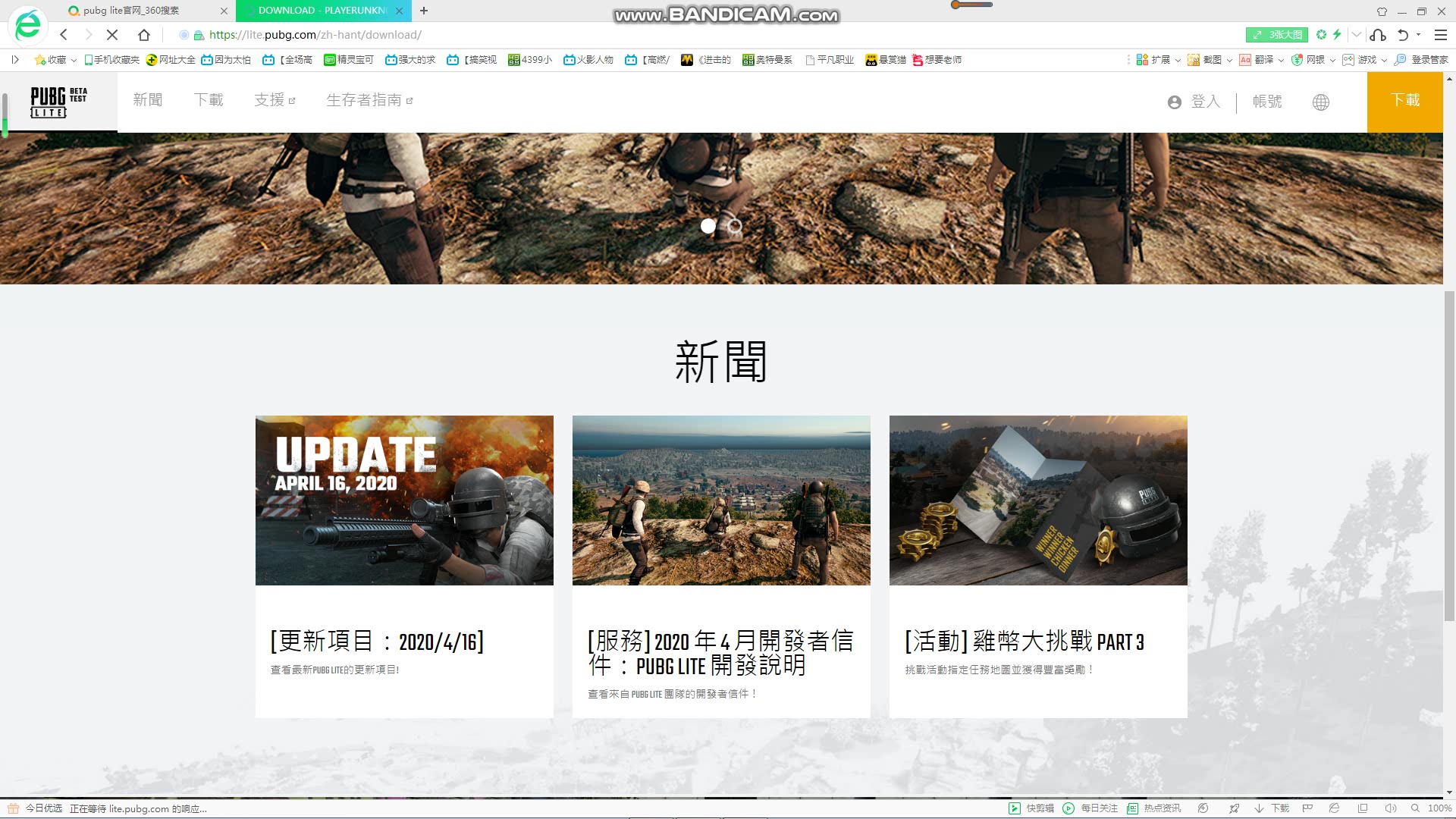
Task: Click the undo closed tab arrow icon
Action: click(1403, 35)
